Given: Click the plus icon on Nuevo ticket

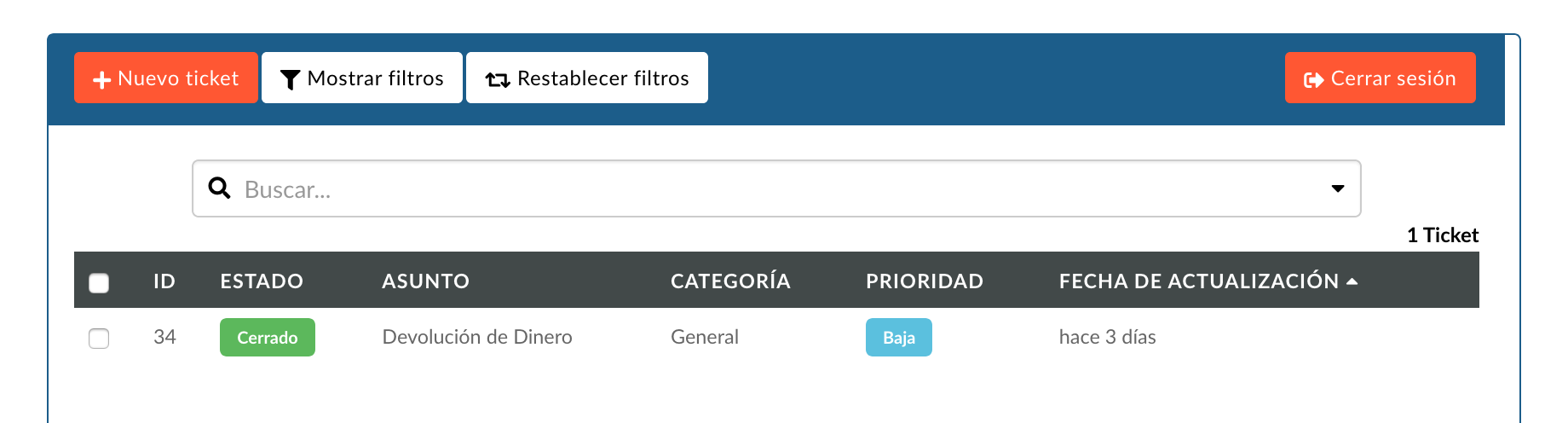Looking at the screenshot, I should click(102, 79).
